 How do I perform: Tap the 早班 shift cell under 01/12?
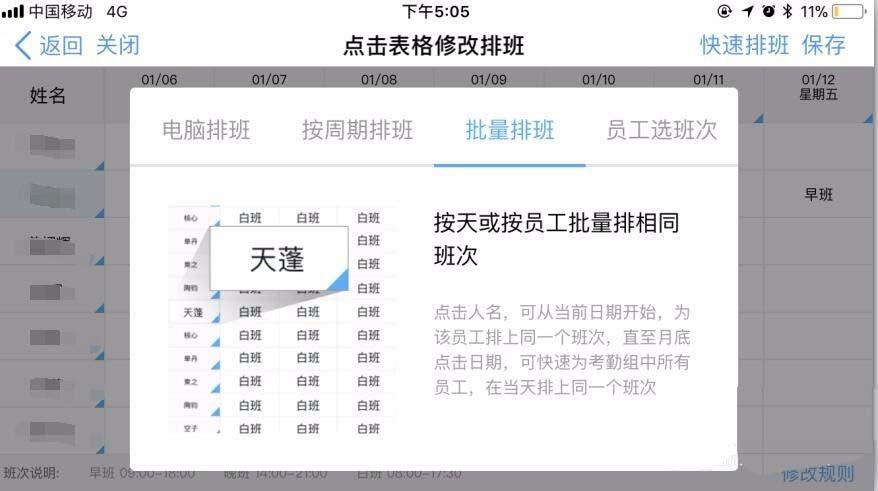(x=819, y=194)
